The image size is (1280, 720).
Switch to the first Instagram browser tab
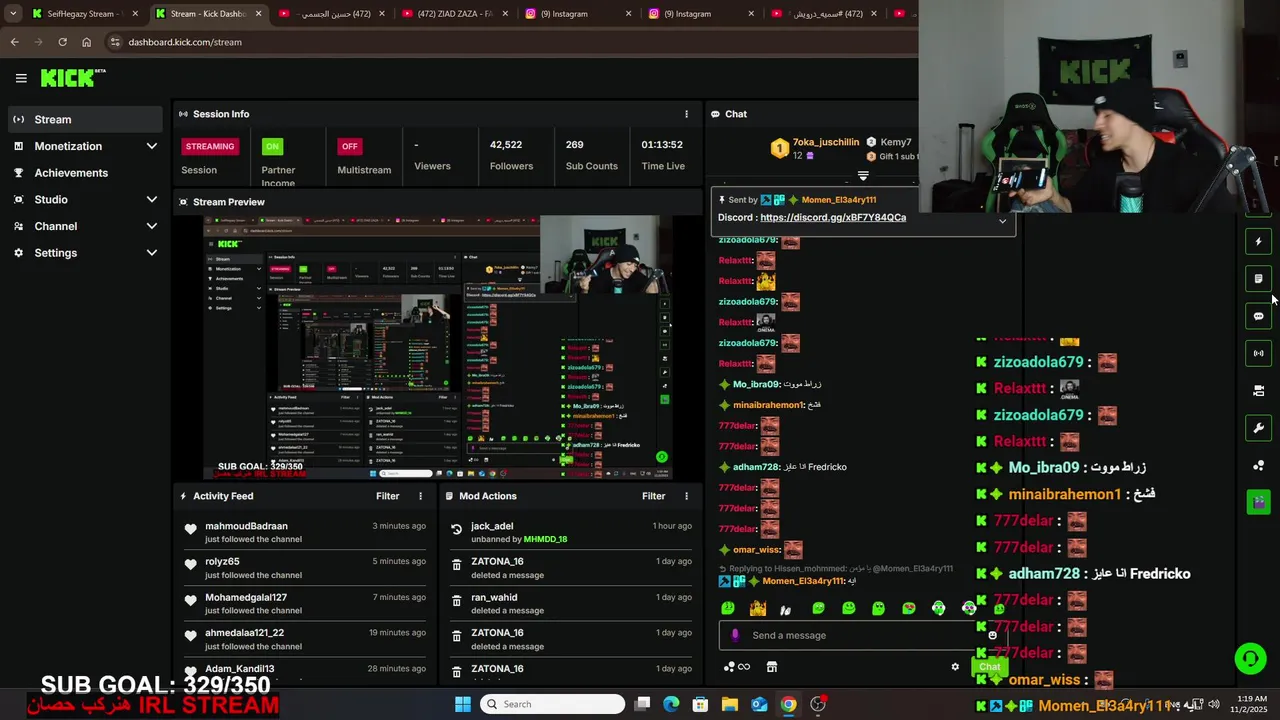[x=580, y=14]
